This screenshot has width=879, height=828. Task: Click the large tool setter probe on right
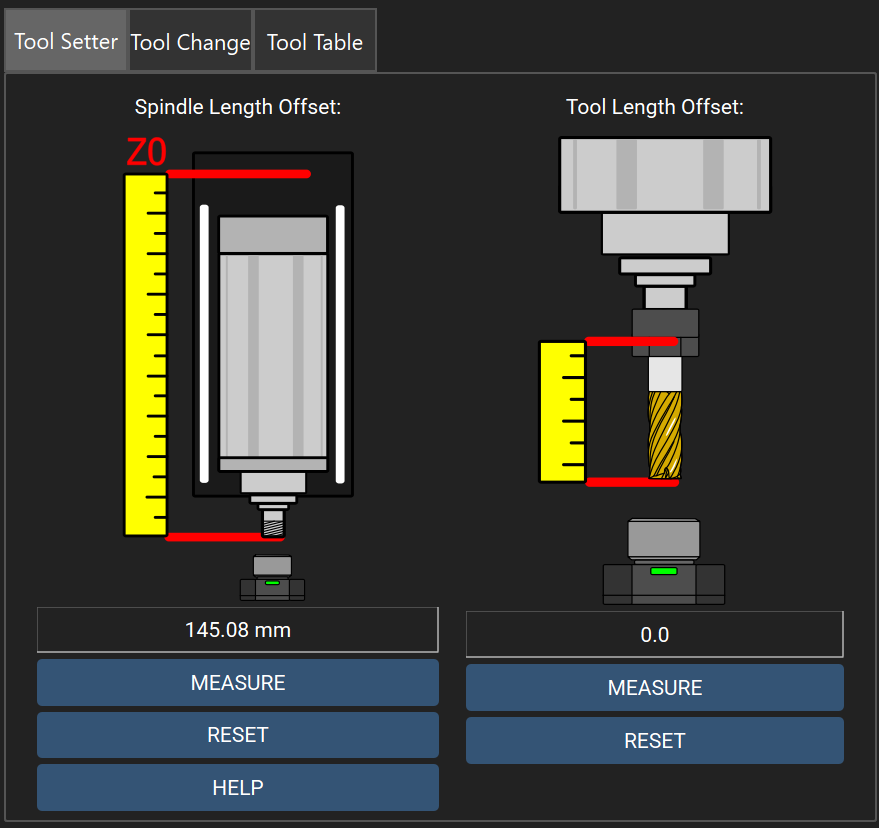click(x=664, y=561)
